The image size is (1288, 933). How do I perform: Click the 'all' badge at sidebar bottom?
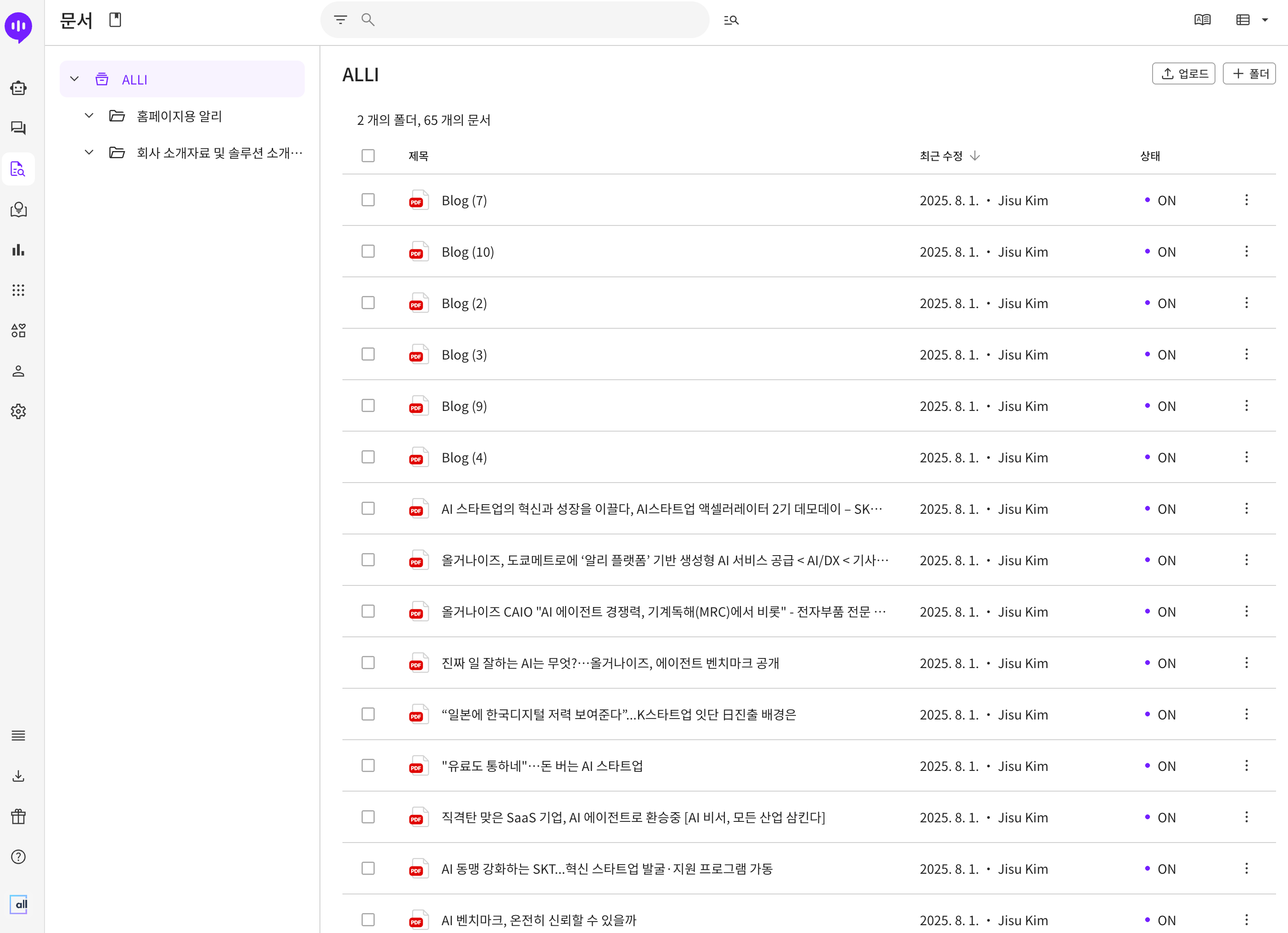[x=18, y=904]
